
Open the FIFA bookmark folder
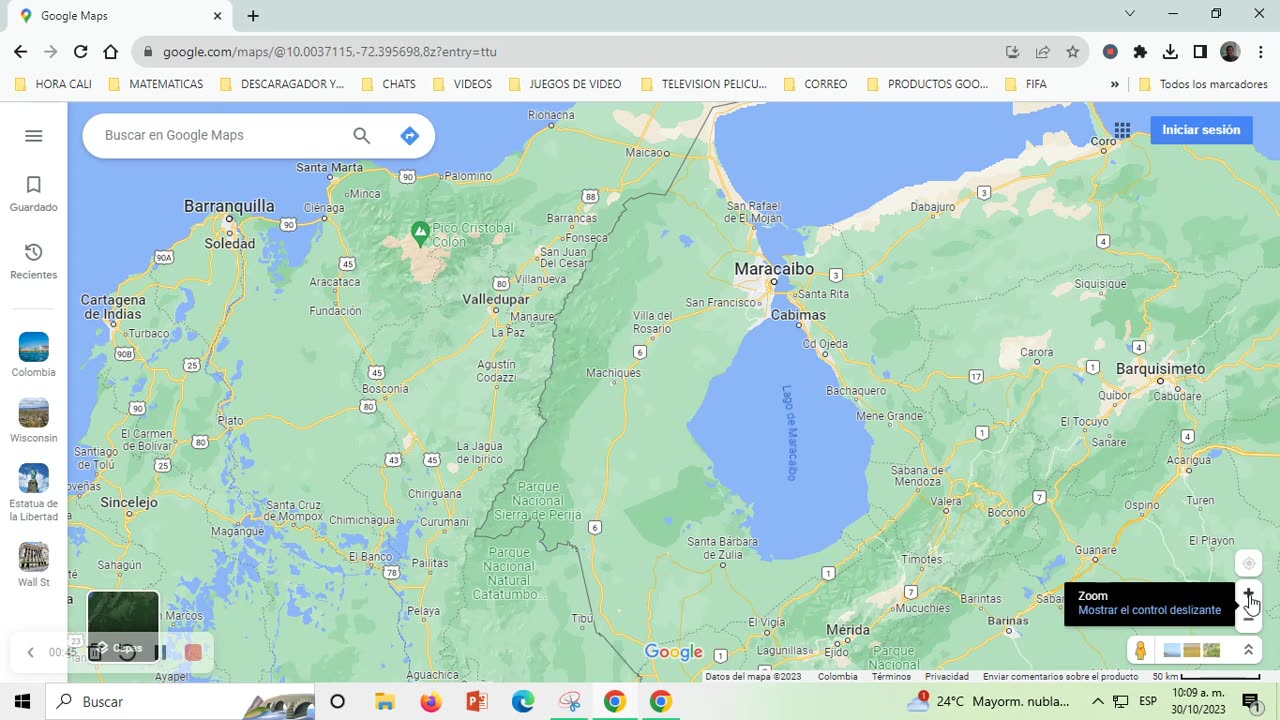[1026, 84]
